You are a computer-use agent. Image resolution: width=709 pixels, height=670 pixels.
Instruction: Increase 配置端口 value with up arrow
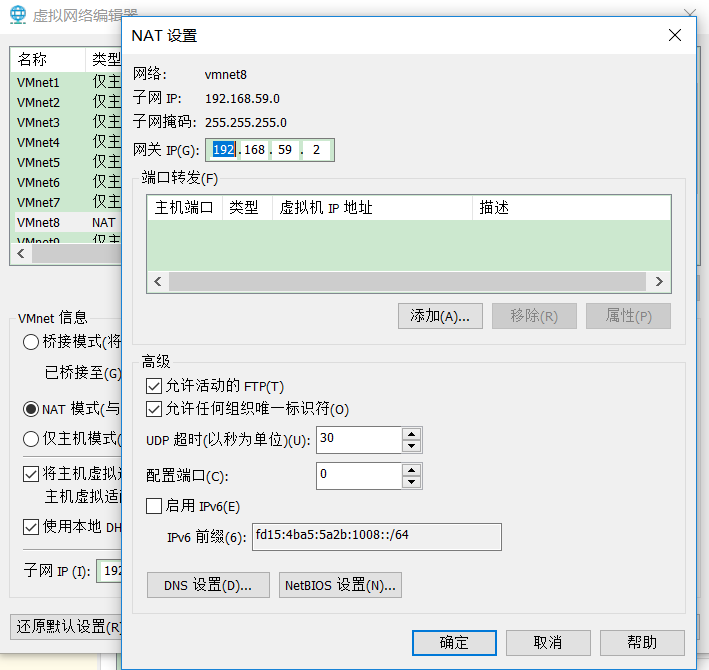(411, 470)
